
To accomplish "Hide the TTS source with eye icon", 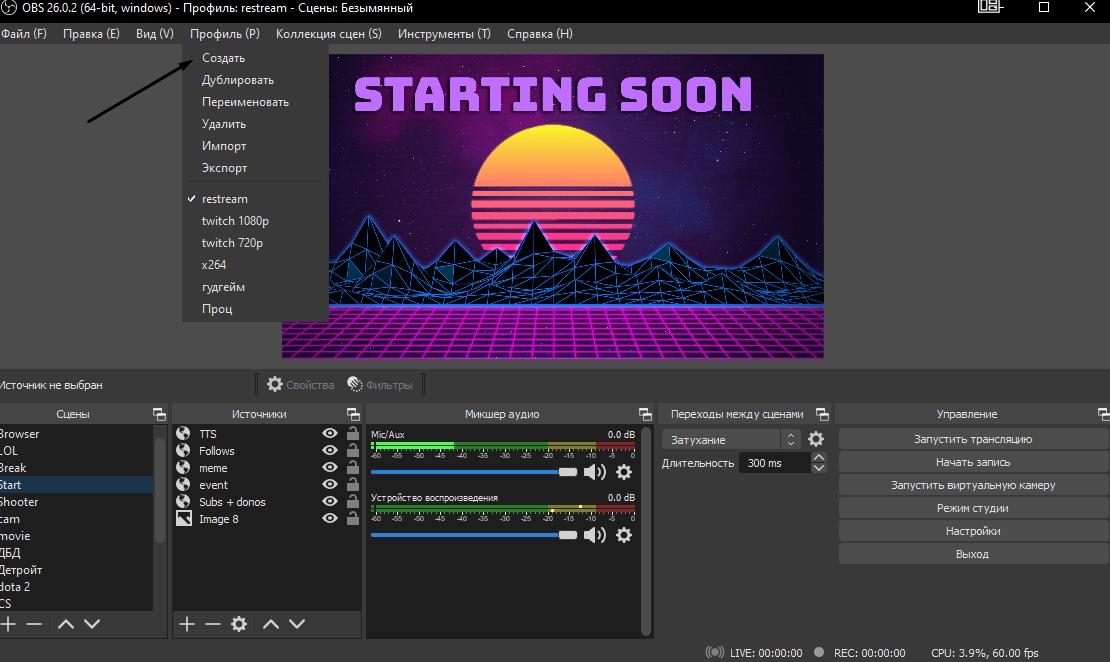I will (x=329, y=434).
